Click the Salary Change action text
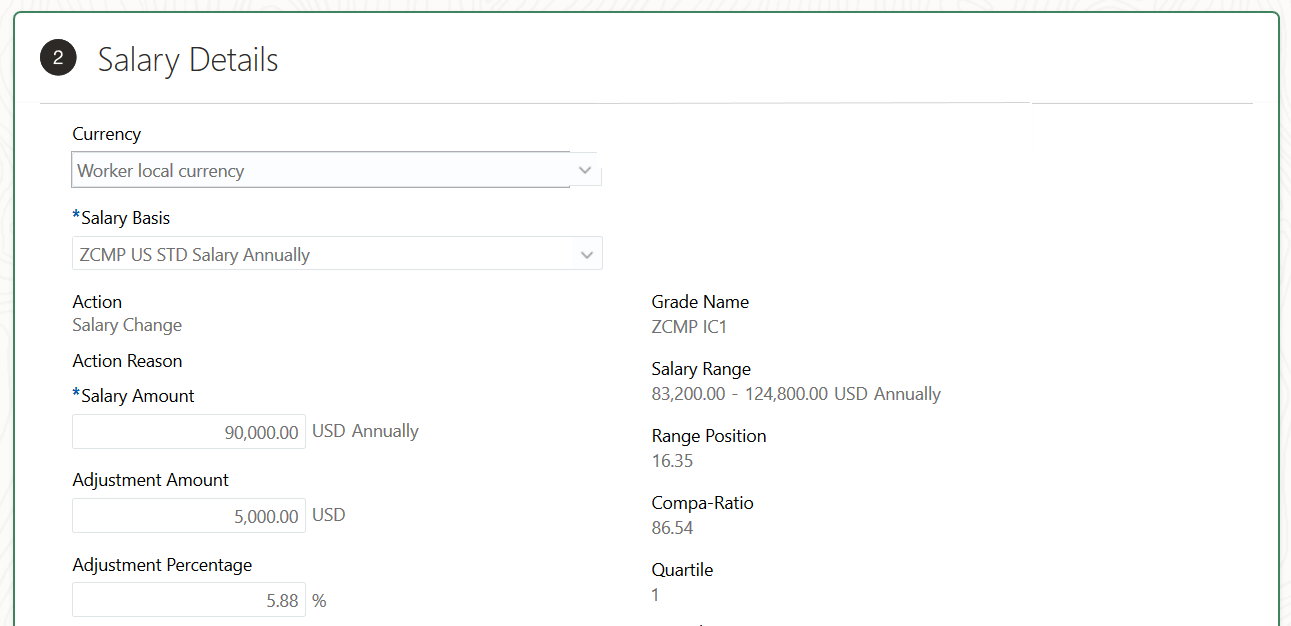The image size is (1291, 626). tap(127, 325)
